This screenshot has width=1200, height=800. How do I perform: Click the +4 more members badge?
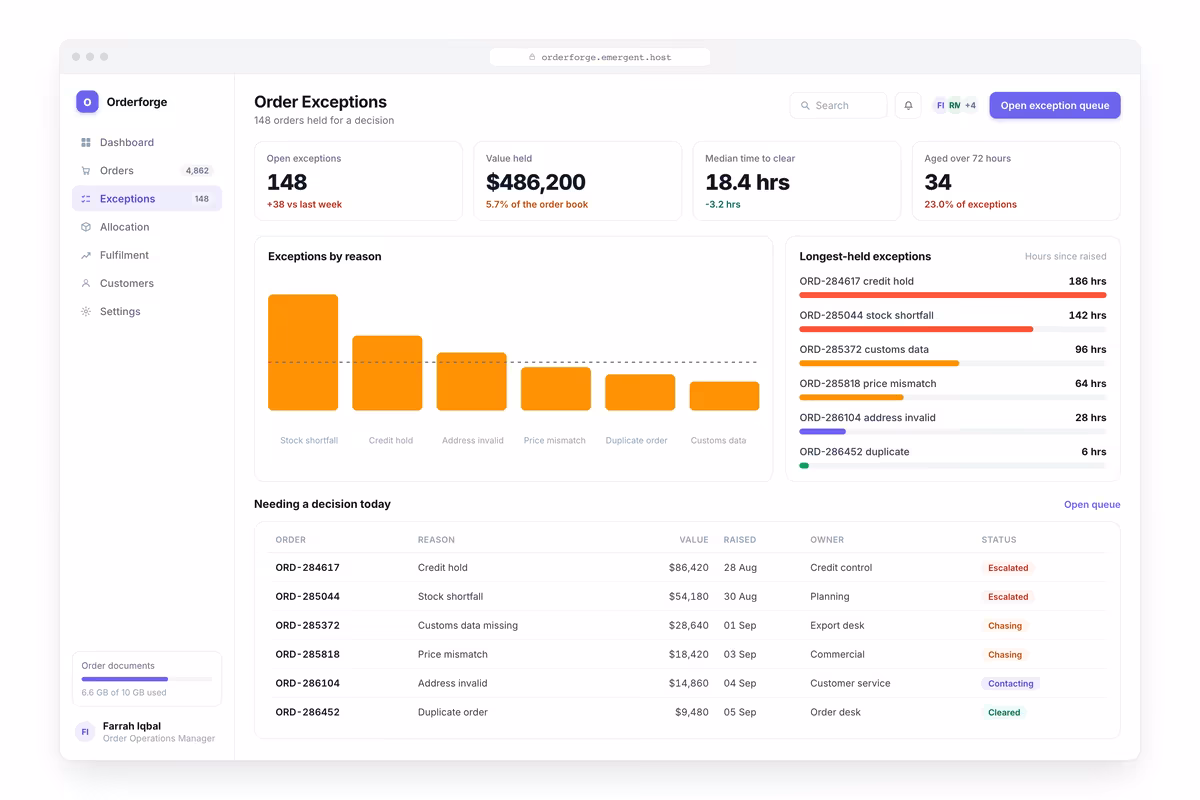(x=970, y=106)
